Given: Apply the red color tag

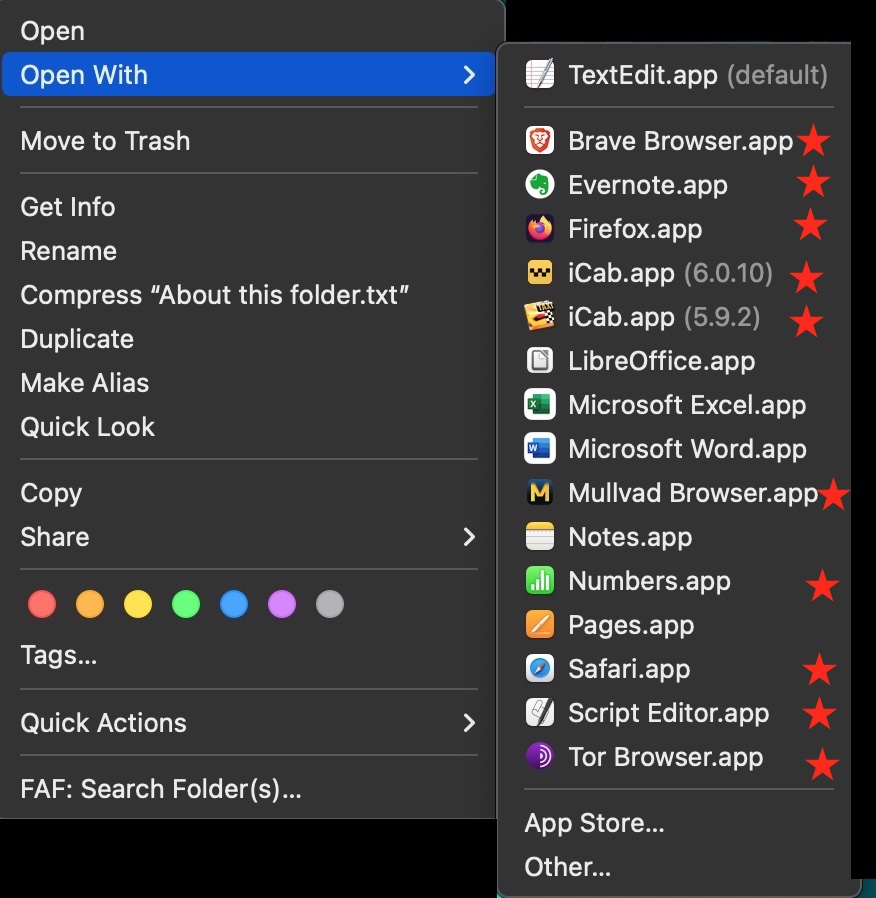Looking at the screenshot, I should coord(42,604).
